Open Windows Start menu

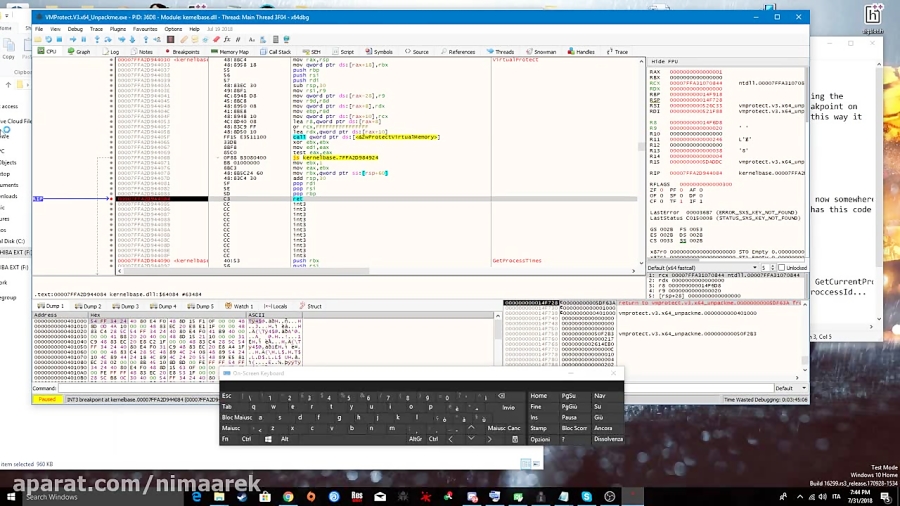click(x=11, y=497)
